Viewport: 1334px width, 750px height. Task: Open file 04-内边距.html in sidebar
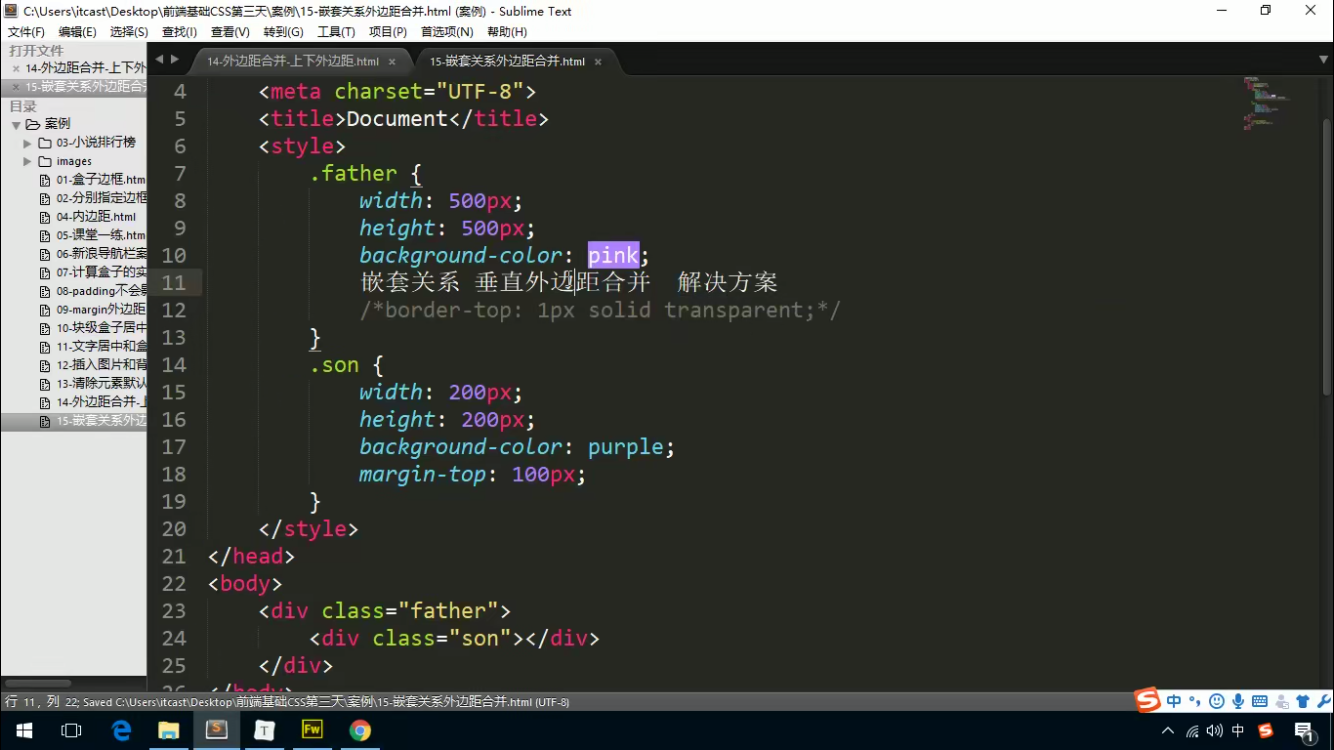click(96, 217)
